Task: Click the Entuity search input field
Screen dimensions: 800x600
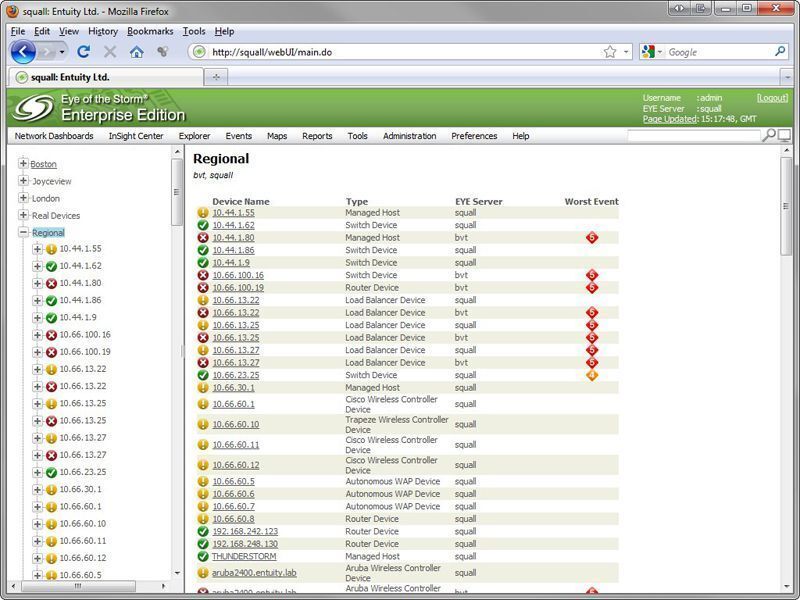Action: pos(693,136)
